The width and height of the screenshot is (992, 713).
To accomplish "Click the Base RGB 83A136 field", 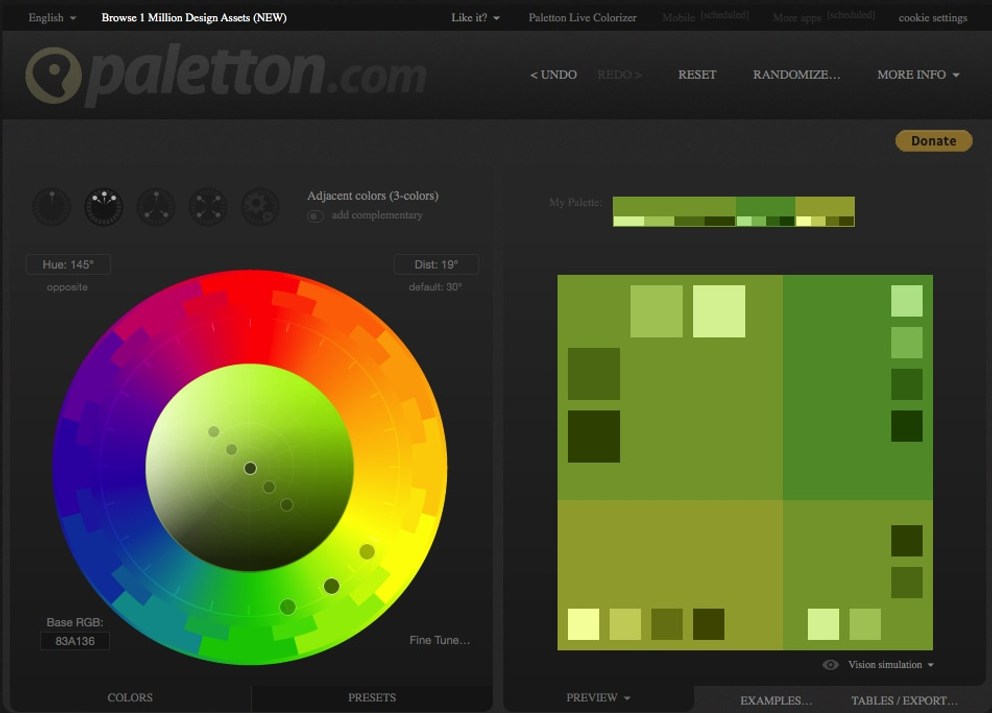I will point(75,641).
